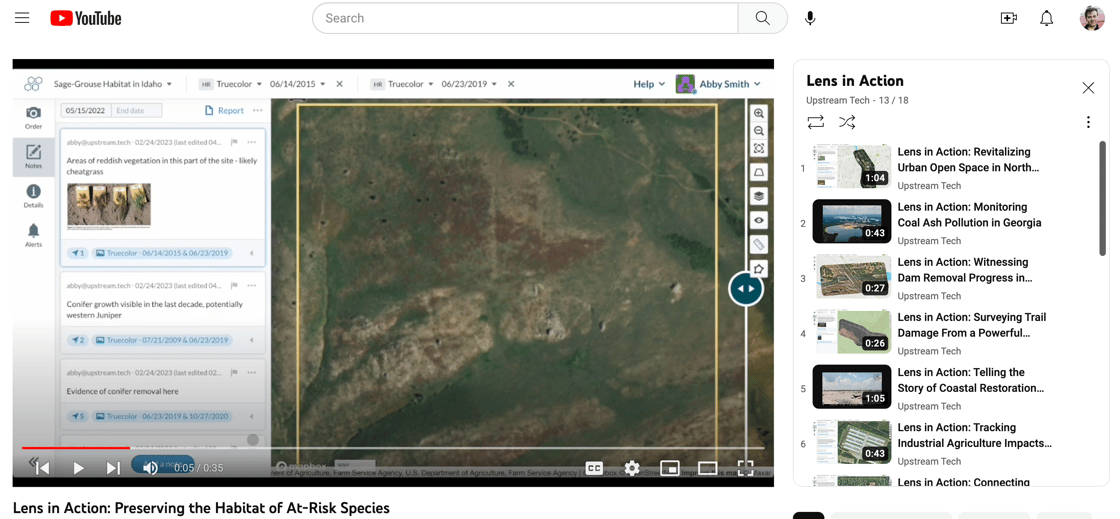
Task: Open the second Truecolor layer dropdown
Action: (x=411, y=84)
